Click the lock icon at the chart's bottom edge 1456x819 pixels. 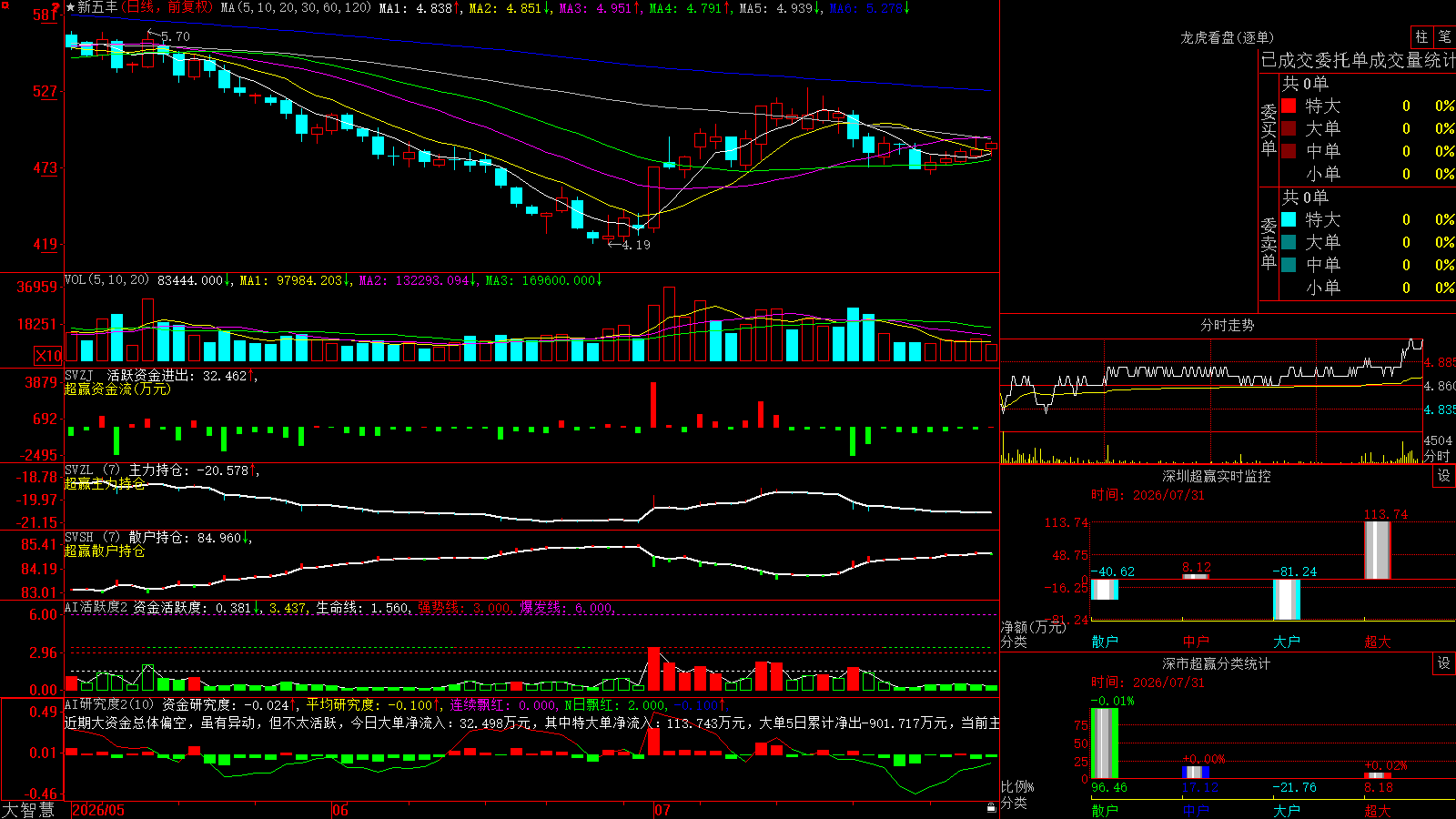pos(991,807)
